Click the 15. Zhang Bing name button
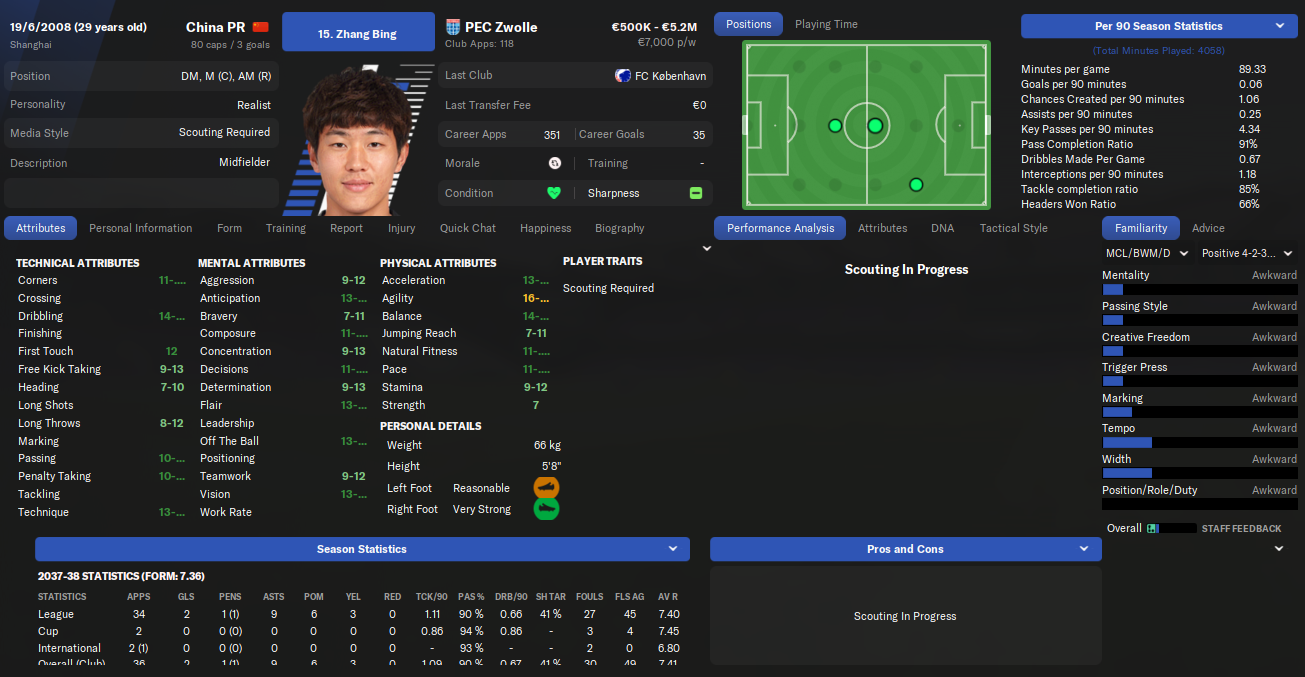Screen dimensions: 1305x677 pos(358,33)
